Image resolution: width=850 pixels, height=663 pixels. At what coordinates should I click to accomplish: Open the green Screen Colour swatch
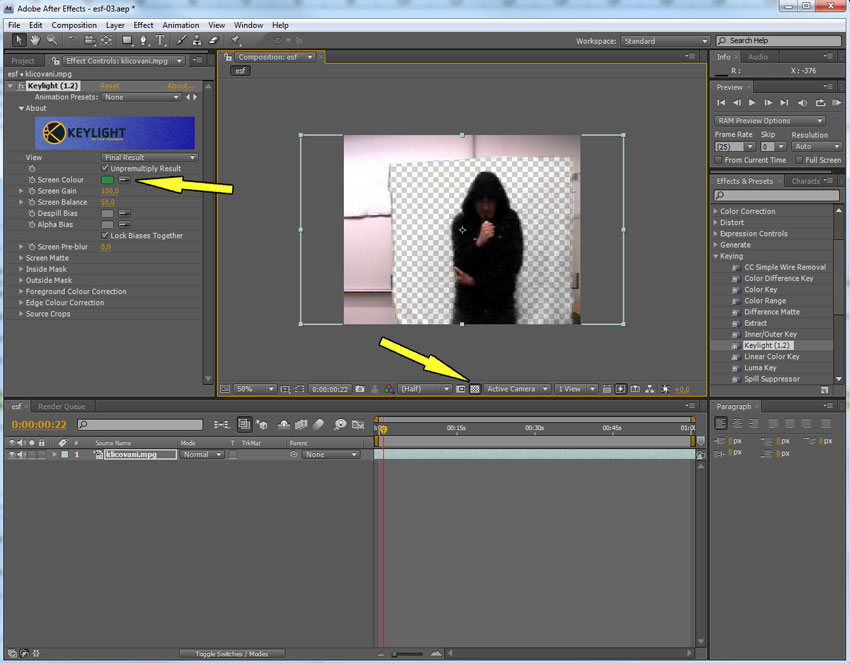pyautogui.click(x=107, y=179)
